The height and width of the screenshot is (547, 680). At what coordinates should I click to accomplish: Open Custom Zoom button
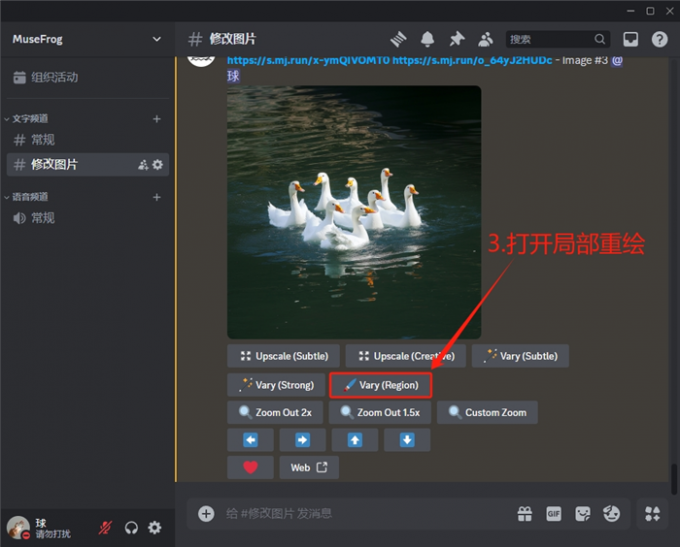(x=487, y=413)
